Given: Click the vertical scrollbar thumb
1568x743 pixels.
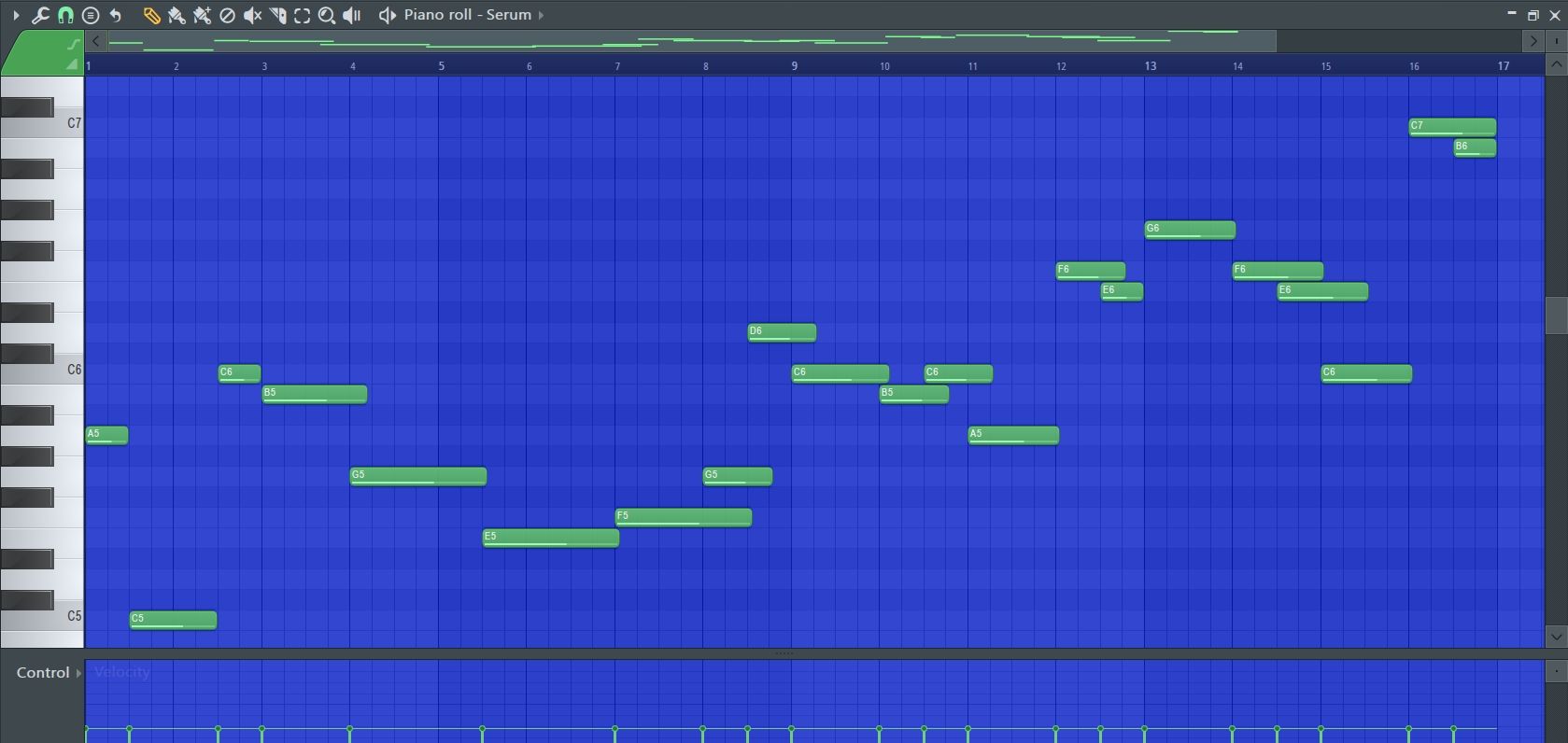Looking at the screenshot, I should click(1556, 315).
